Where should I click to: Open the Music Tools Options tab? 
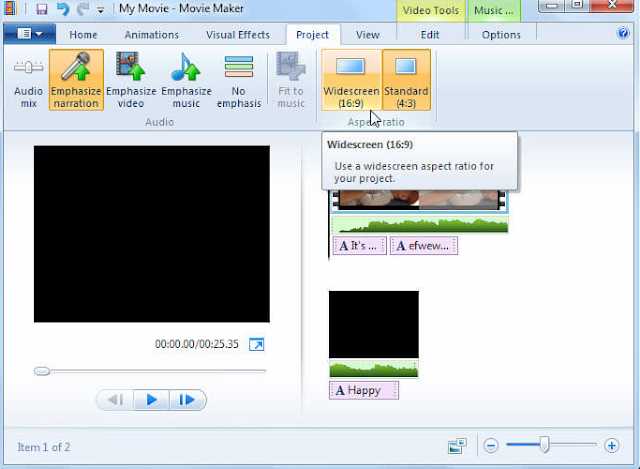point(501,35)
